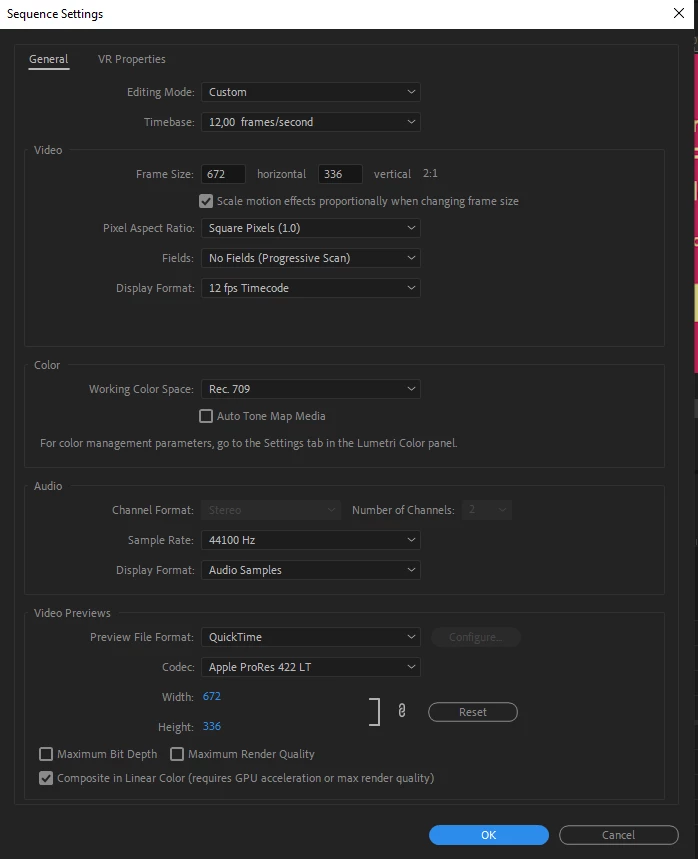The height and width of the screenshot is (859, 698).
Task: Open the Working Color Space dropdown
Action: click(x=311, y=389)
